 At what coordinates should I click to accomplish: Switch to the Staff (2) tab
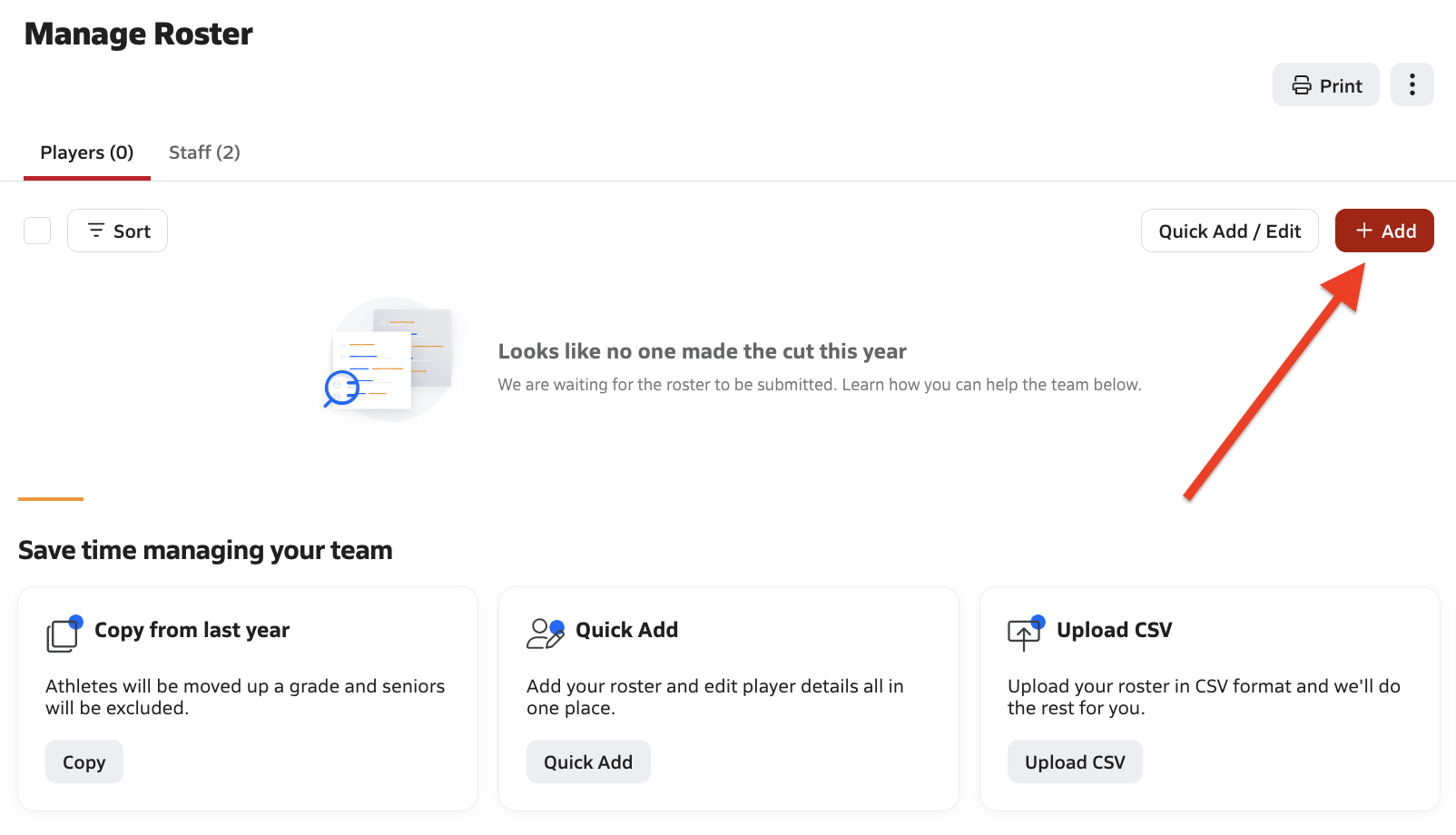pyautogui.click(x=204, y=152)
